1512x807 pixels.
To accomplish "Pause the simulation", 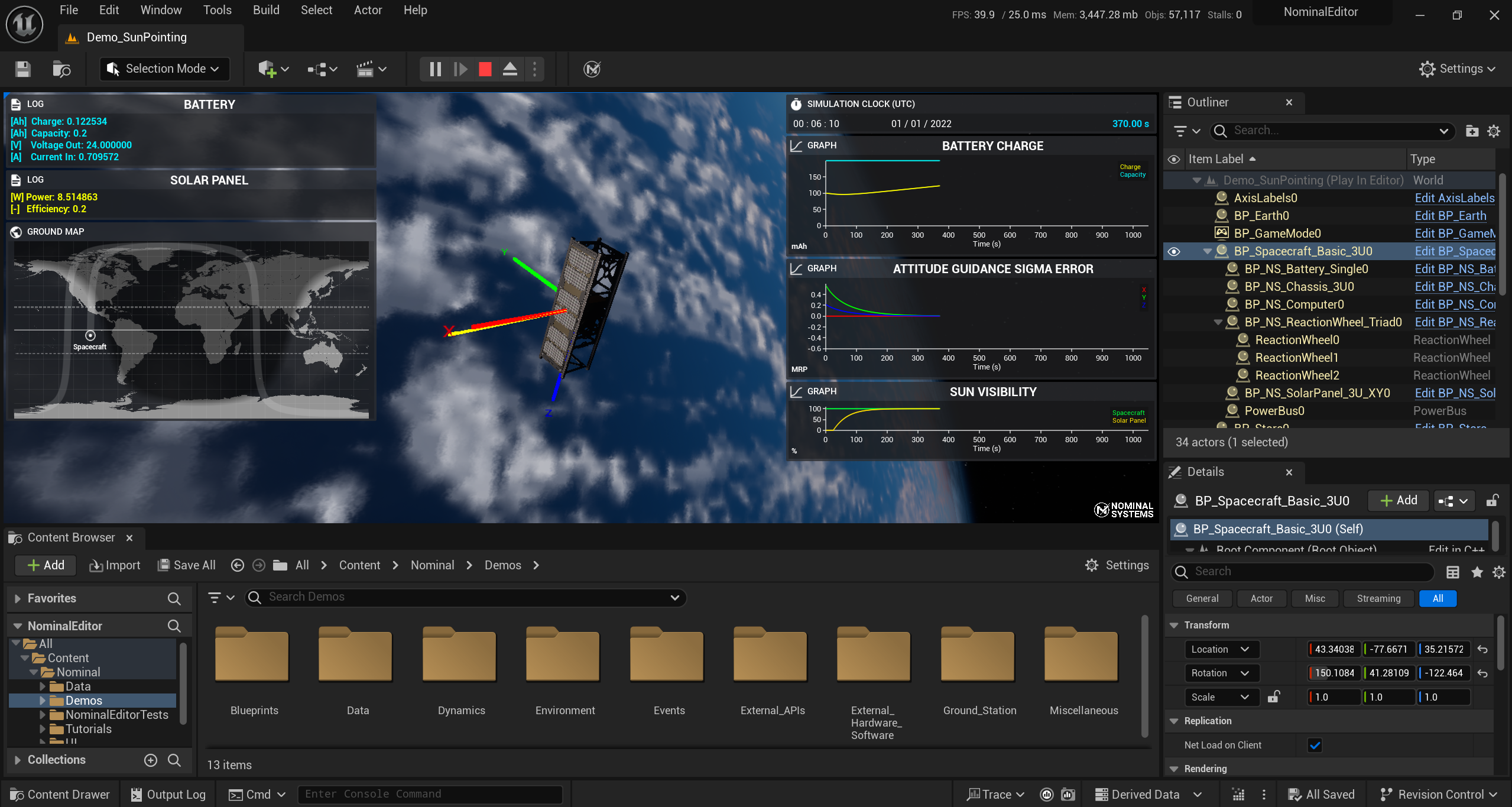I will [436, 69].
